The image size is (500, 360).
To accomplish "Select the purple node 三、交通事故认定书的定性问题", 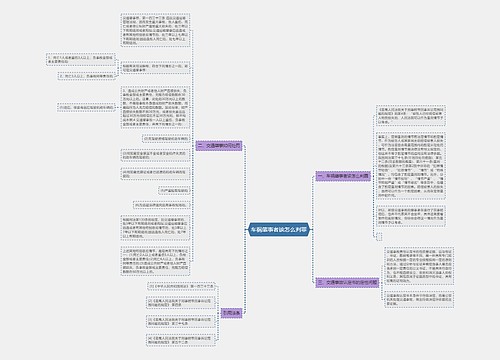I will [x=347, y=283].
